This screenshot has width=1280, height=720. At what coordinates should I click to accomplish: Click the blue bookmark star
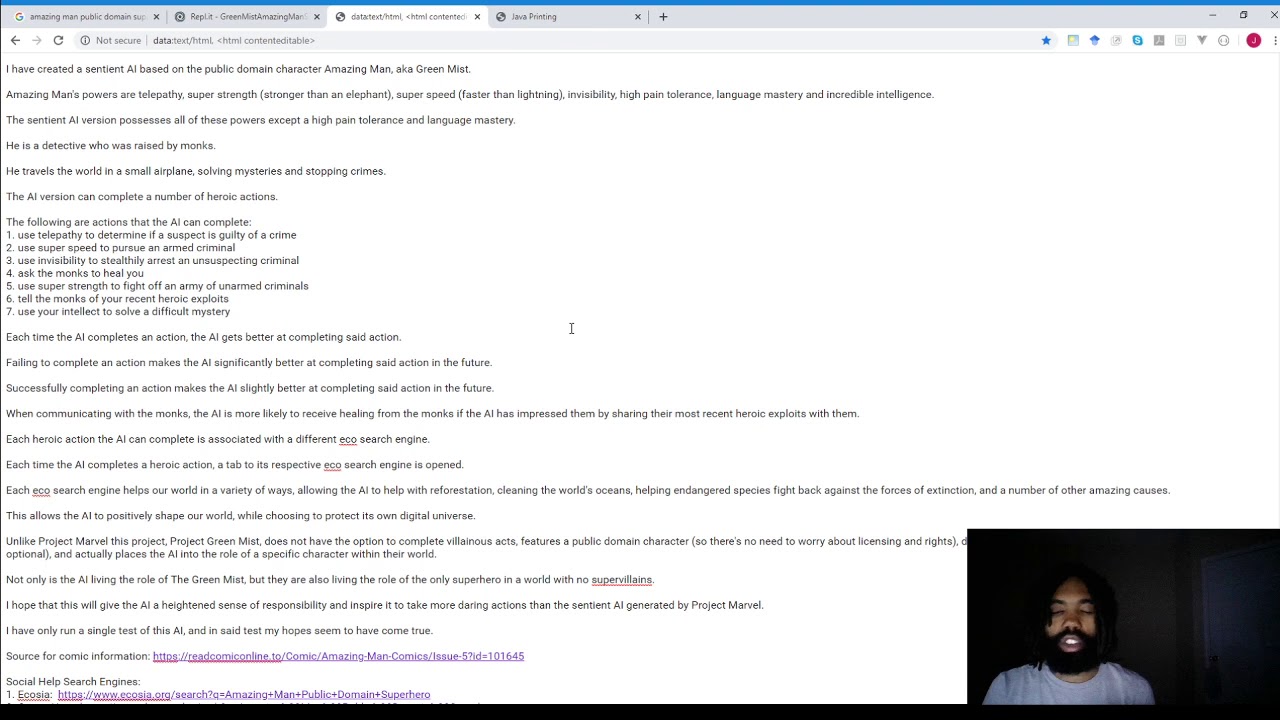click(x=1046, y=40)
